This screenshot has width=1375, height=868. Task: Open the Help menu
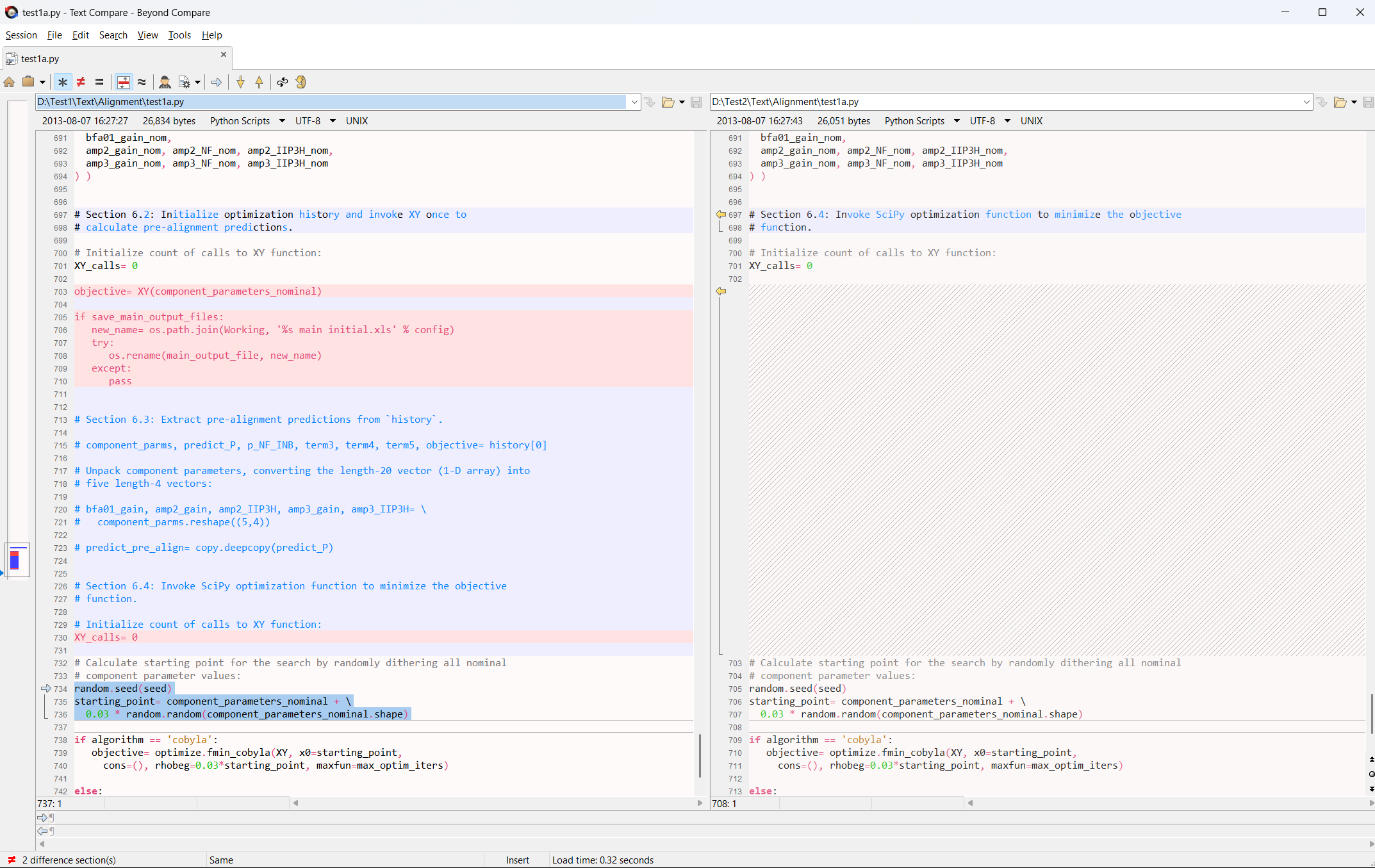211,35
